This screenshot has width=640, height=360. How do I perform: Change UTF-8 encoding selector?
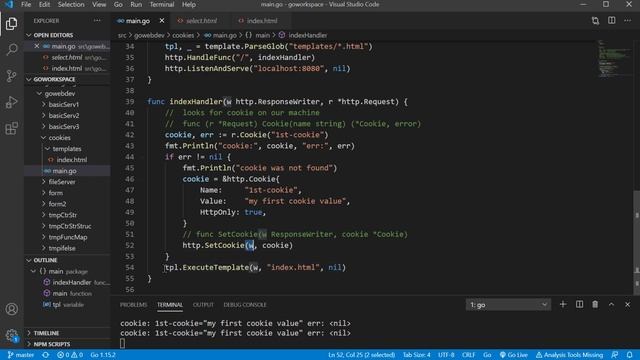pyautogui.click(x=446, y=355)
